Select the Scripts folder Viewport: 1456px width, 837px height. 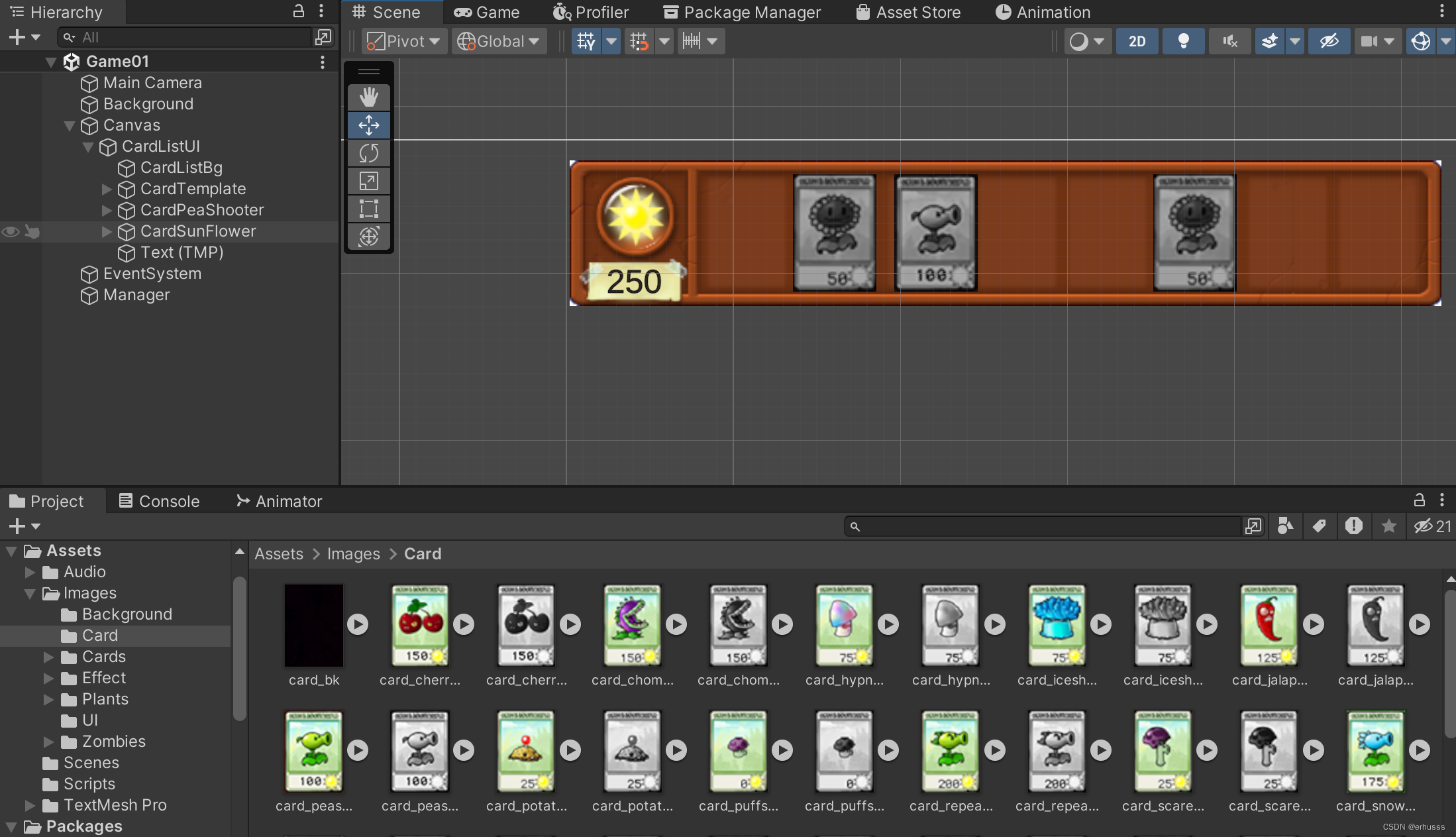(89, 784)
